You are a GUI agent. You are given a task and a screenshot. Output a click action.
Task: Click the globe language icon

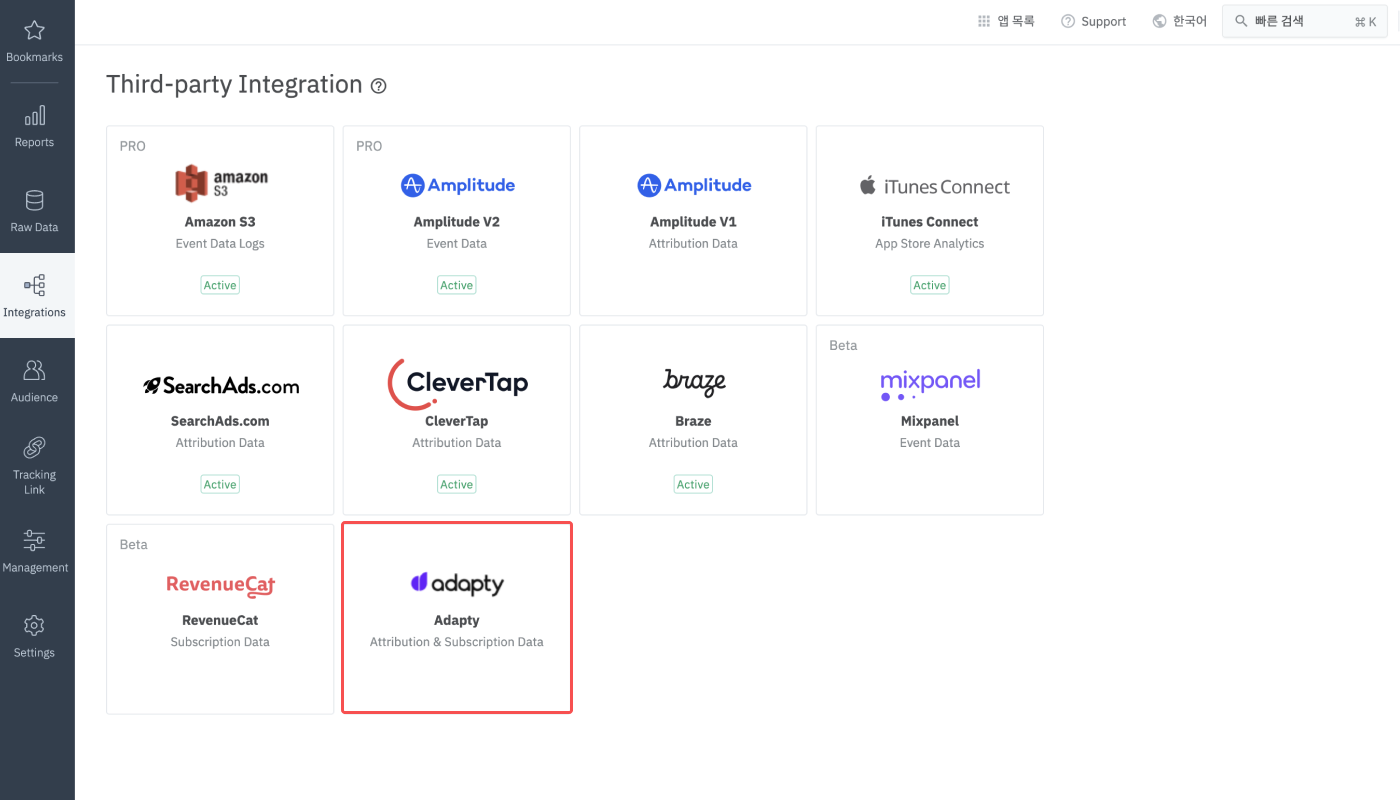pyautogui.click(x=1160, y=21)
